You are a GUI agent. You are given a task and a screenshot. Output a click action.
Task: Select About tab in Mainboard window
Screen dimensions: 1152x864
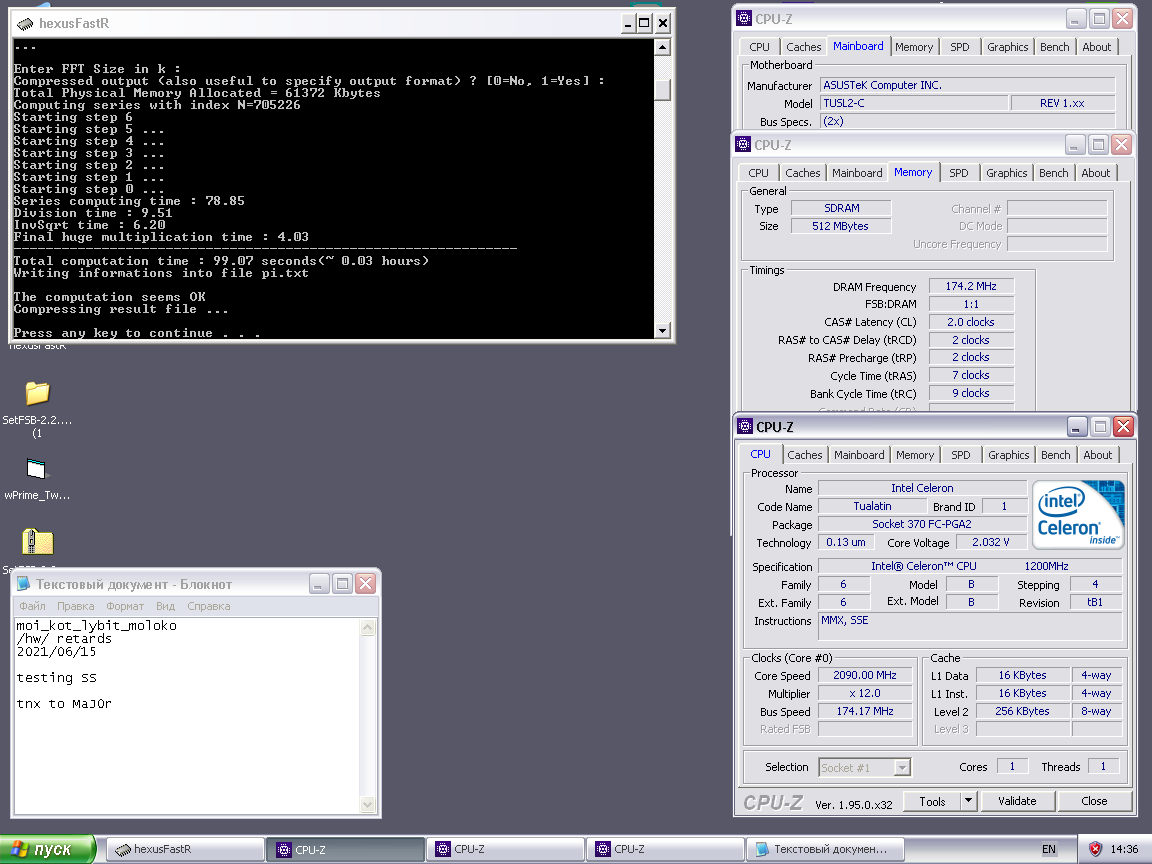(x=1096, y=47)
